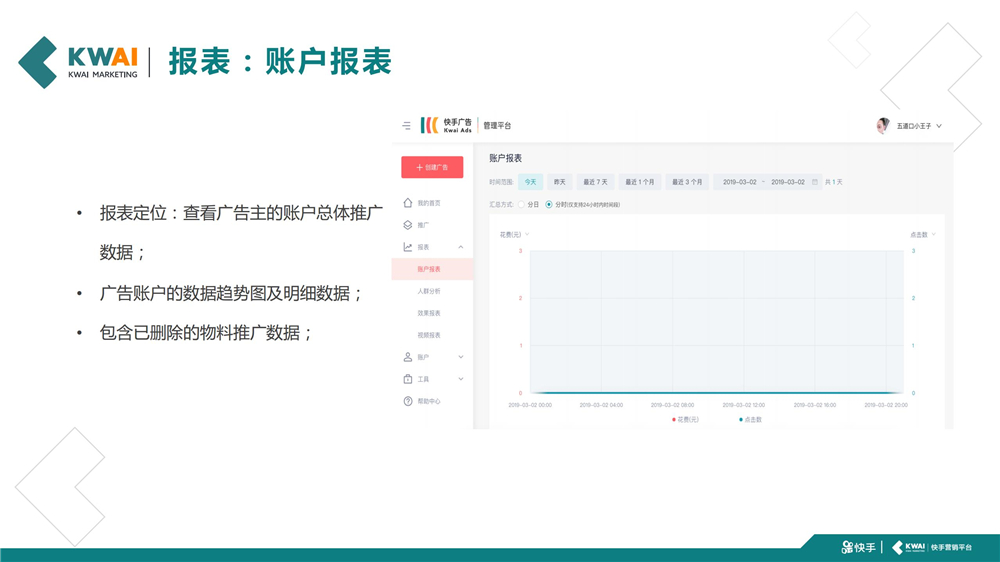Select the 最近 1 个月 time range

[640, 182]
